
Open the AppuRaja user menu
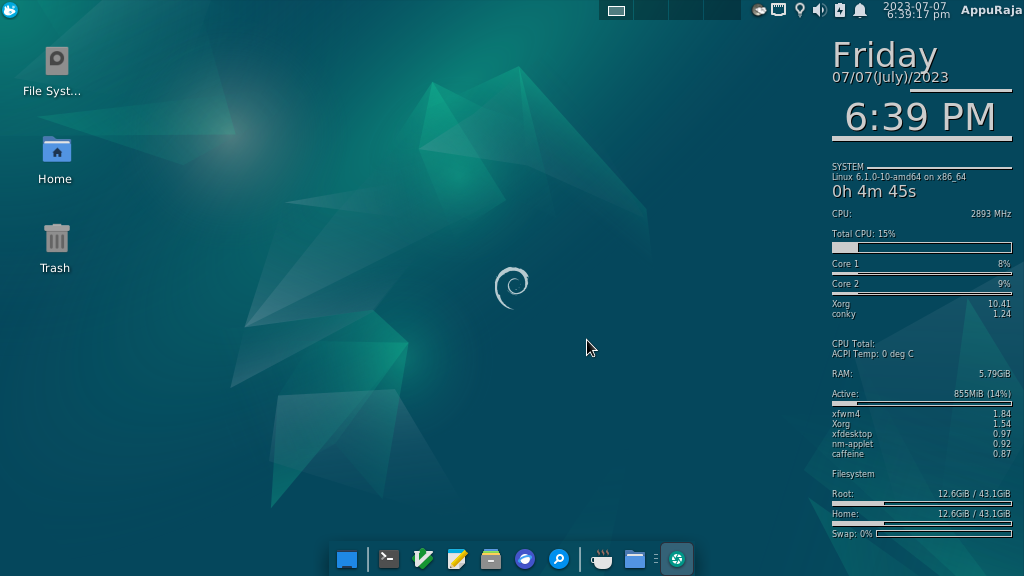tap(991, 10)
